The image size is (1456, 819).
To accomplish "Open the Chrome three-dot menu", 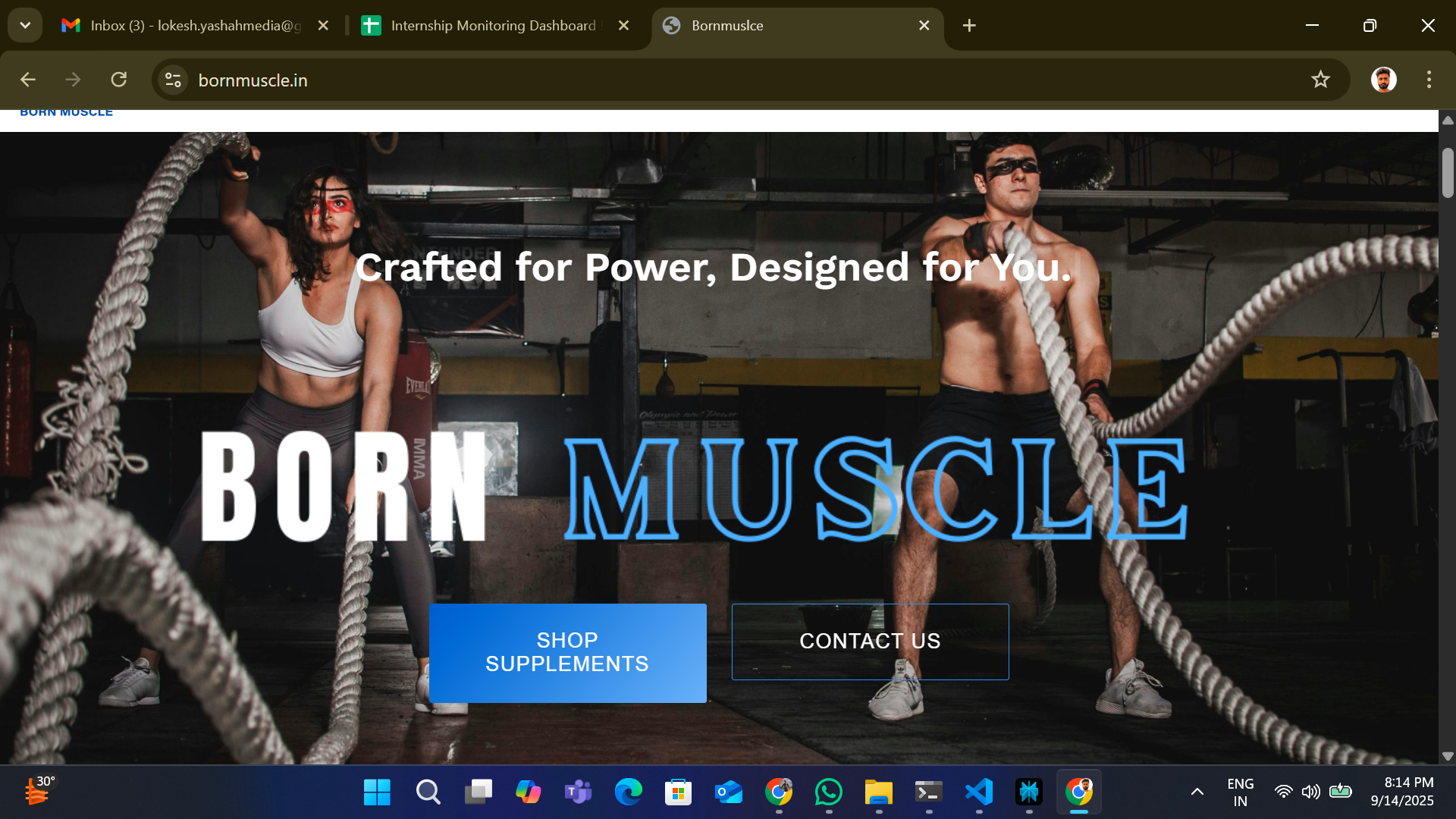I will pos(1430,80).
